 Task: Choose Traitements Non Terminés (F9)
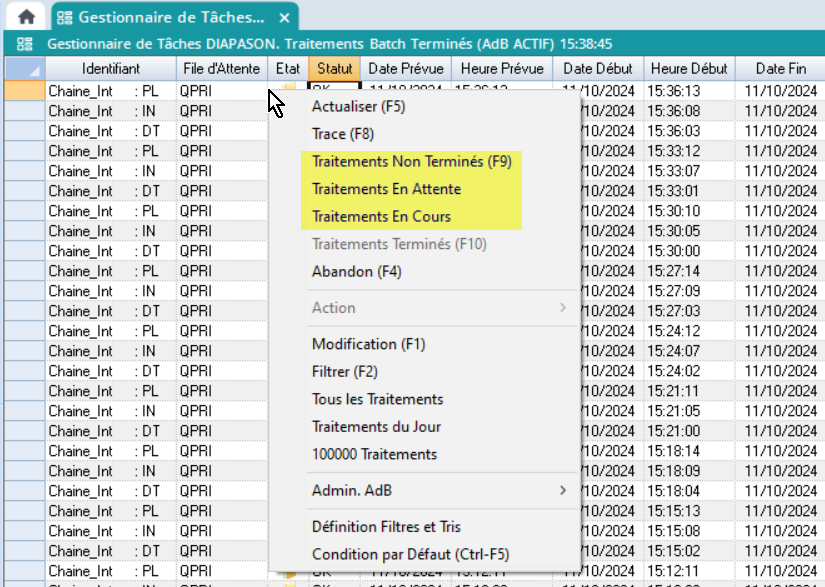point(411,162)
